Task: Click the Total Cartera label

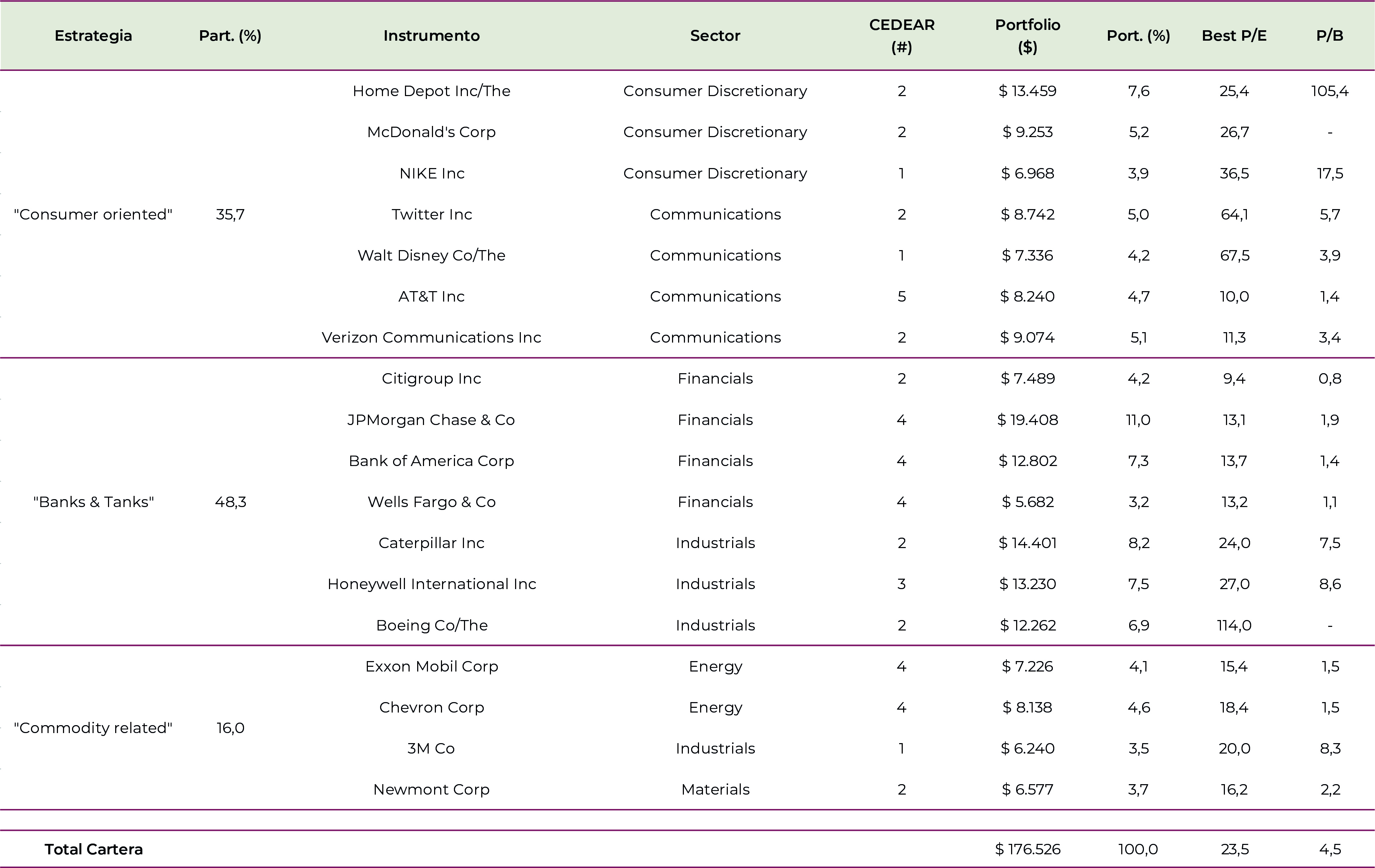Action: [x=94, y=849]
